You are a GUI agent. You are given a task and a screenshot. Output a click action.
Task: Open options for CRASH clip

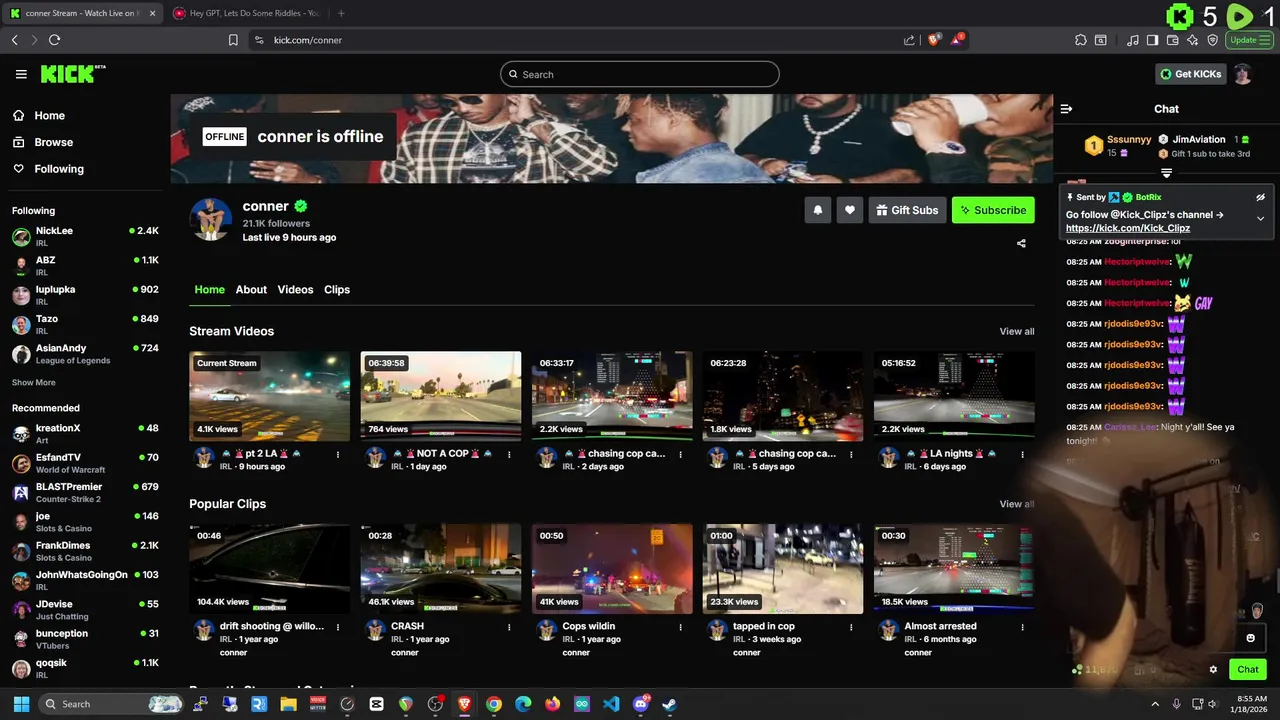point(509,627)
